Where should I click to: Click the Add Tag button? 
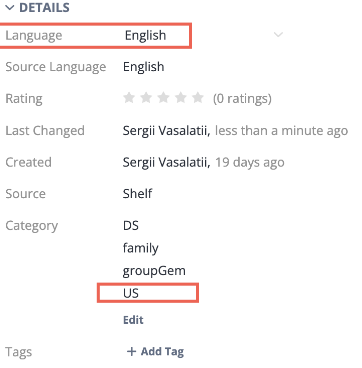point(155,351)
